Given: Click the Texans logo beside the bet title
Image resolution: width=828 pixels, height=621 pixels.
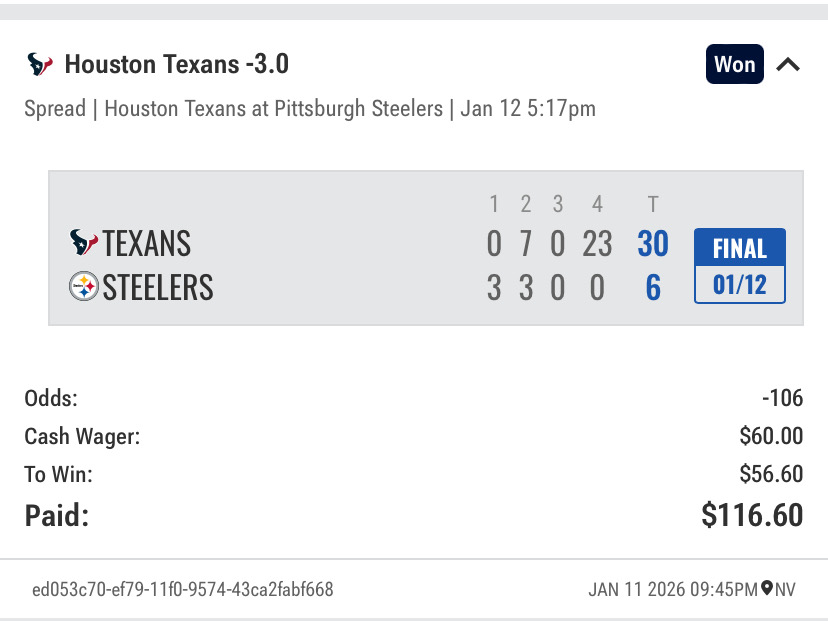Looking at the screenshot, I should click(40, 65).
